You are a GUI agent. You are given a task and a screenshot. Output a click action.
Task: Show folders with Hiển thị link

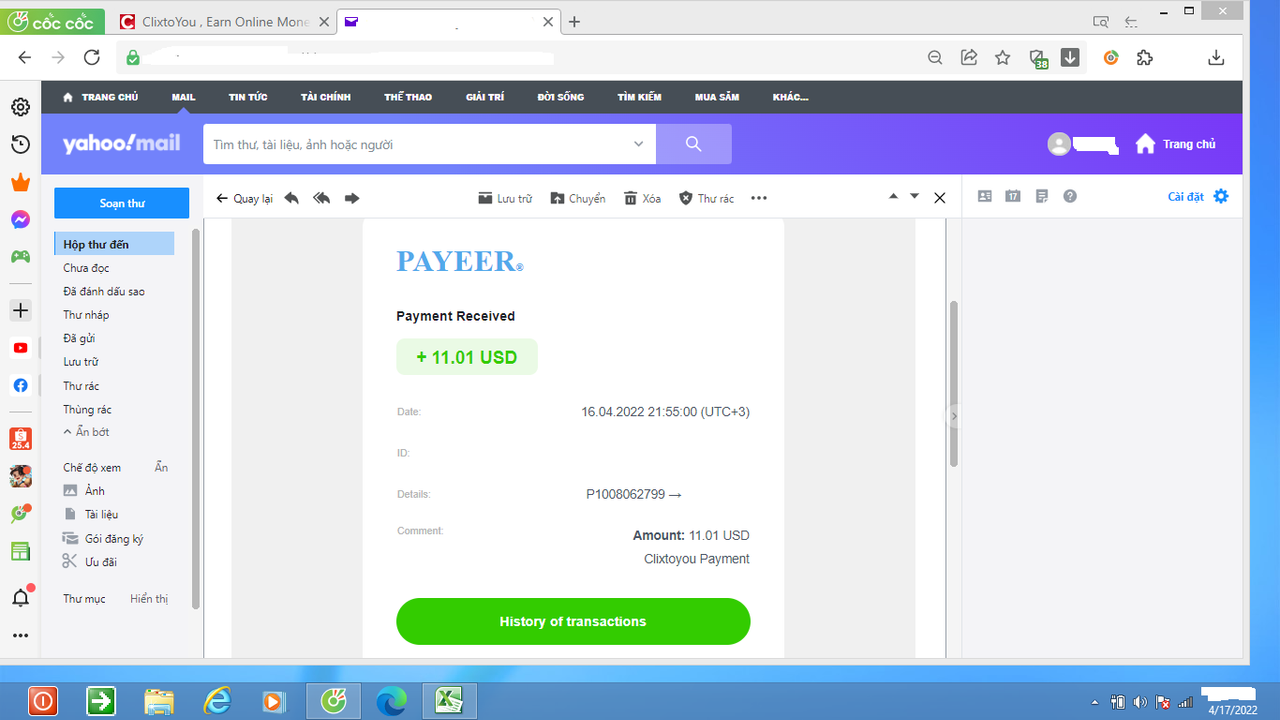click(x=149, y=599)
